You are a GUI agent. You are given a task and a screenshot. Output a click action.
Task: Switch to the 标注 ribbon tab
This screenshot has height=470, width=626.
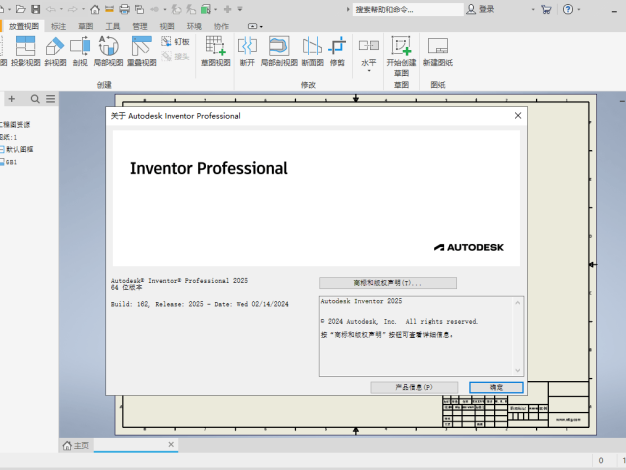[x=58, y=26]
